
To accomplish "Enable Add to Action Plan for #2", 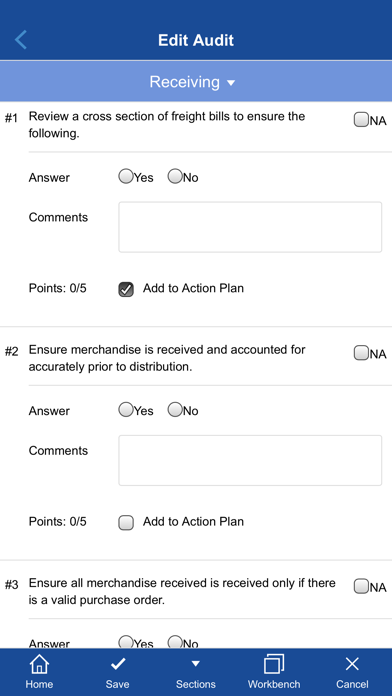I will pyautogui.click(x=126, y=523).
